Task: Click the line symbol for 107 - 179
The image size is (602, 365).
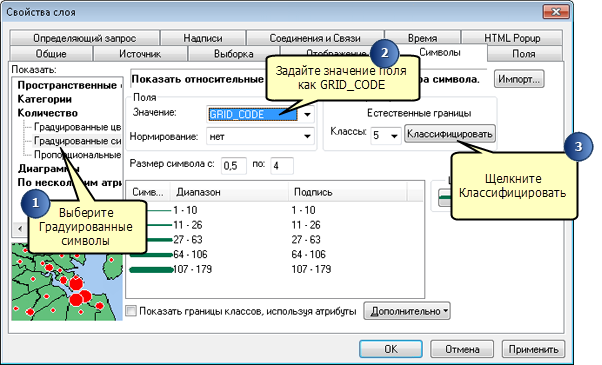Action: [x=151, y=270]
